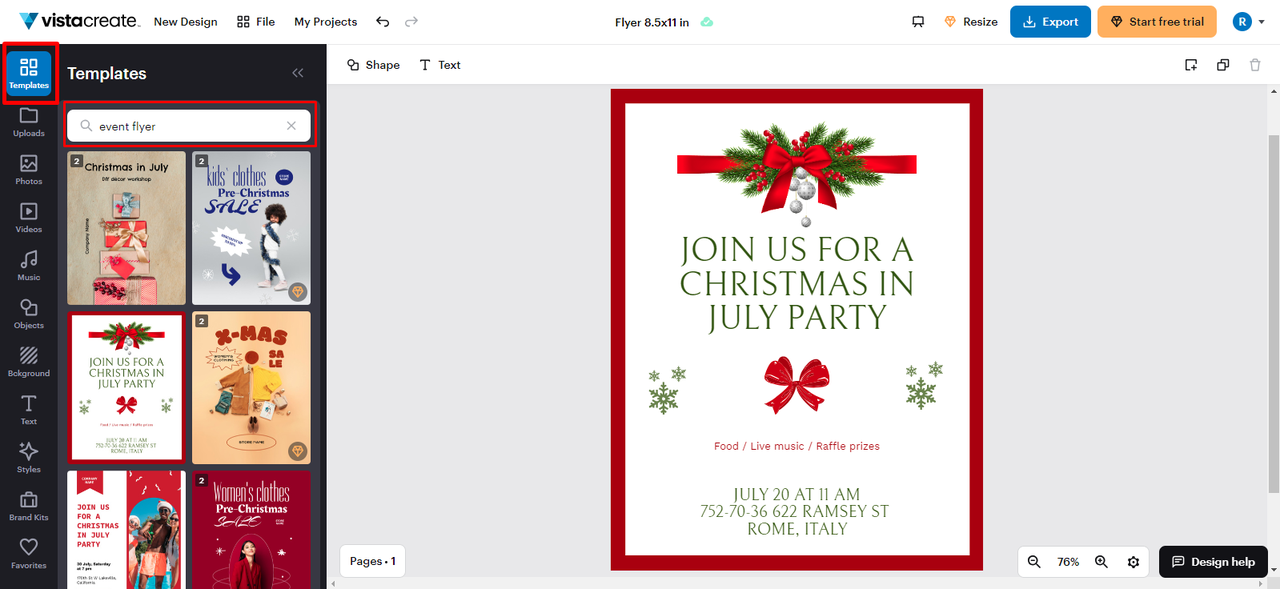Open Design help chat

(x=1213, y=561)
